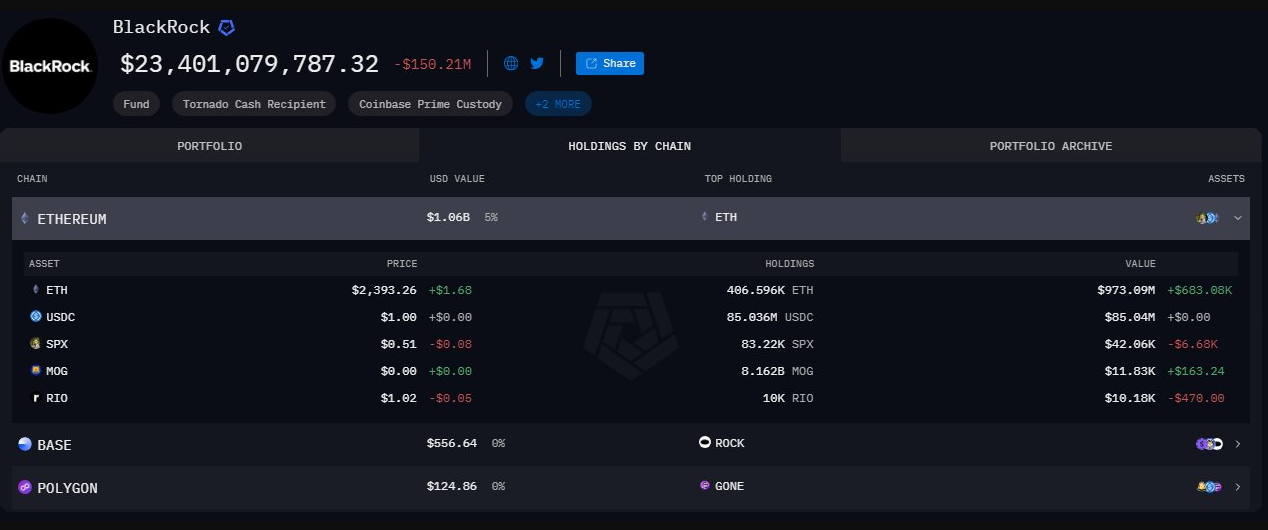Click the TOP HOLDING column header
The image size is (1268, 530).
[x=738, y=179]
